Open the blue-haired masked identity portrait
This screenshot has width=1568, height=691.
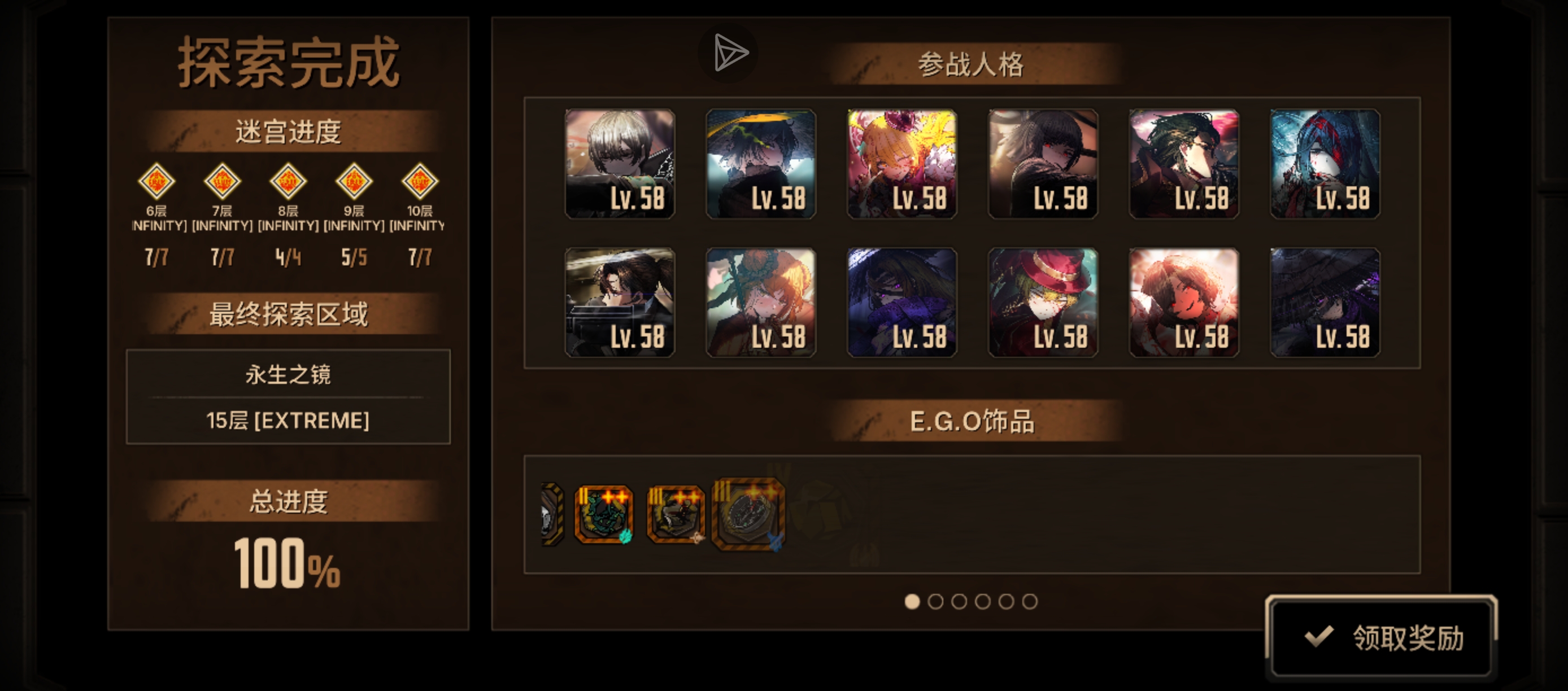click(1325, 164)
